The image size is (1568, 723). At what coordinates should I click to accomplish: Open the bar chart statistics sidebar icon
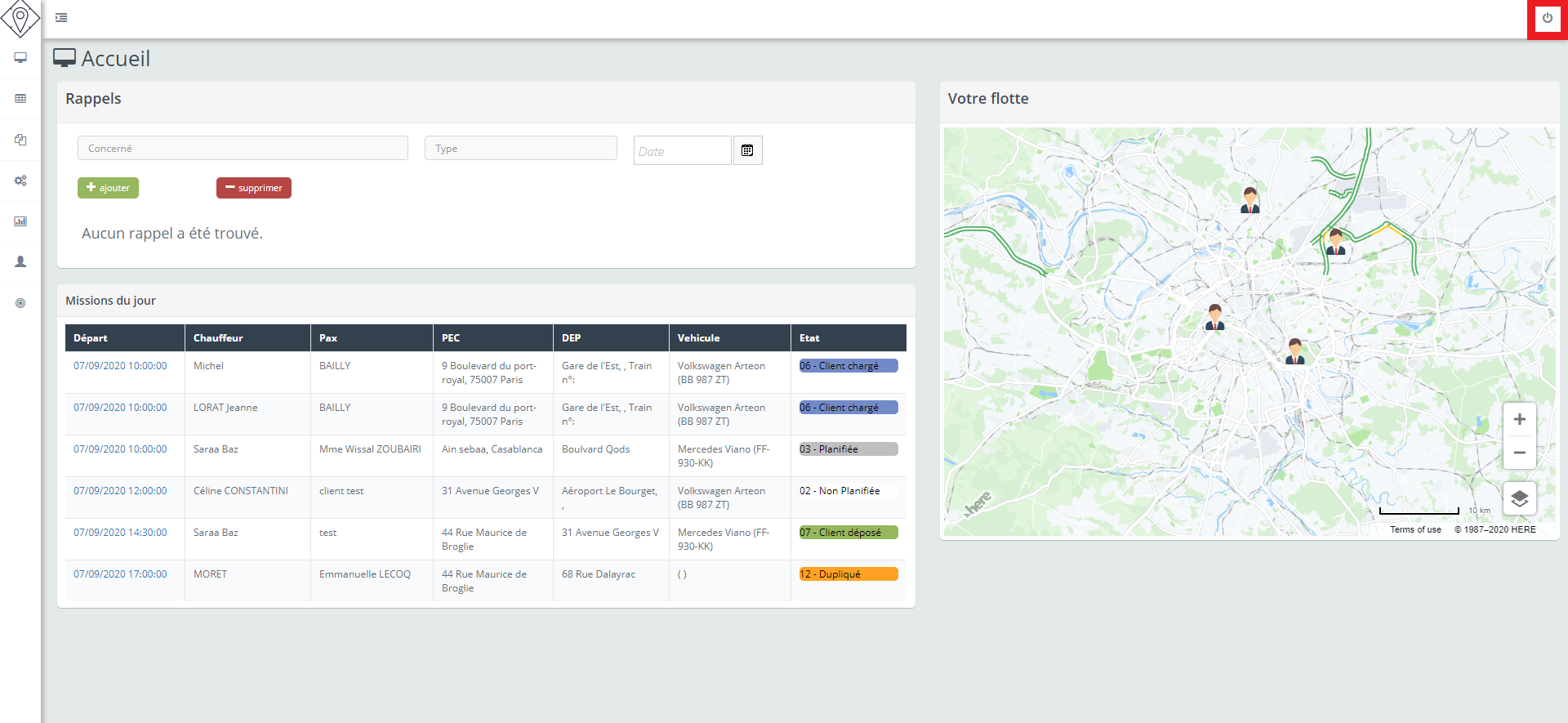point(20,221)
